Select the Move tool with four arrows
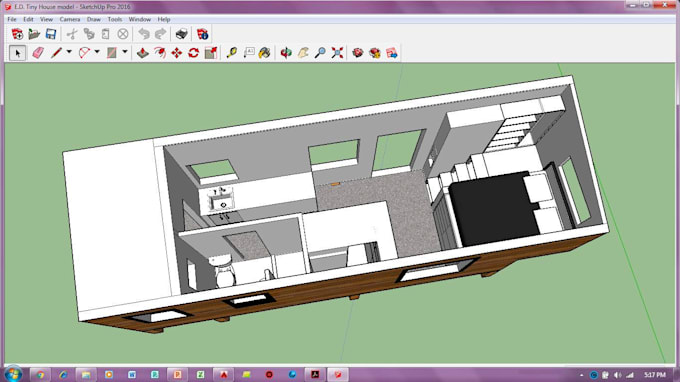The width and height of the screenshot is (680, 382). click(x=177, y=53)
